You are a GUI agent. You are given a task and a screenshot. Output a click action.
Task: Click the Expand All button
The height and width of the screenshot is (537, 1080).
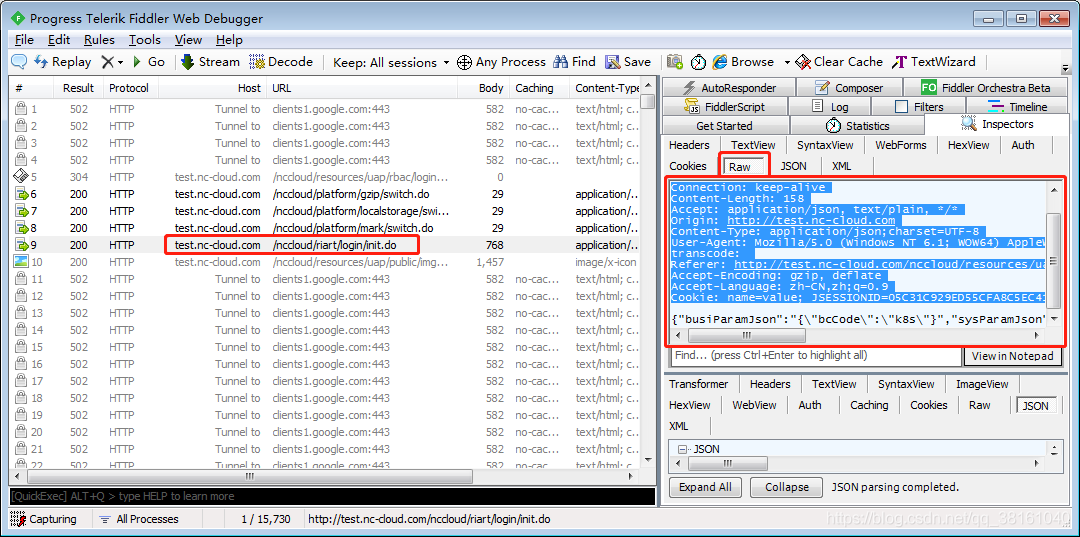click(705, 487)
